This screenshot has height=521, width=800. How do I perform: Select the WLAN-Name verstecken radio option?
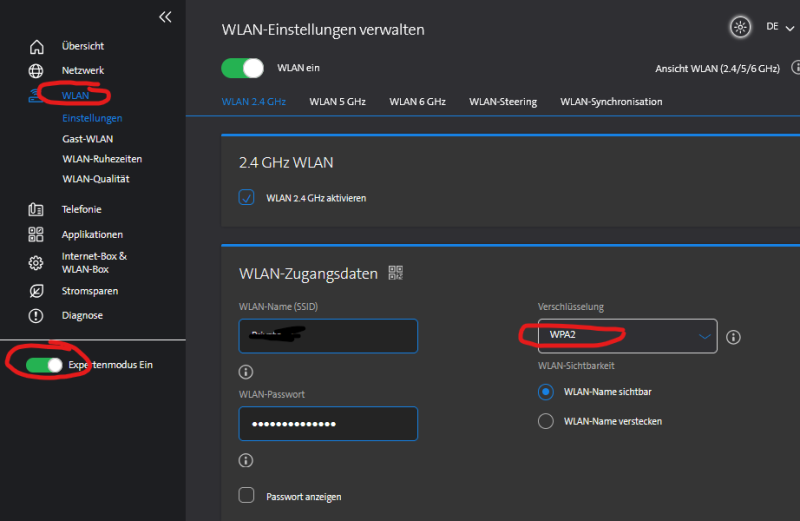pyautogui.click(x=546, y=421)
